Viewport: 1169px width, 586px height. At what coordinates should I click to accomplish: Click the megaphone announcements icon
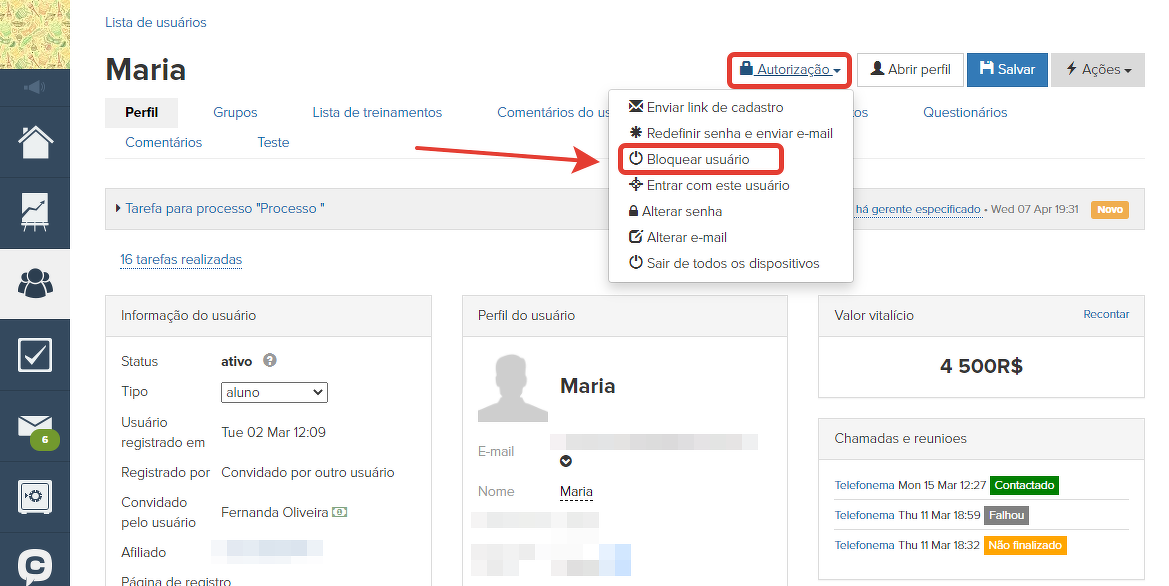click(x=35, y=88)
